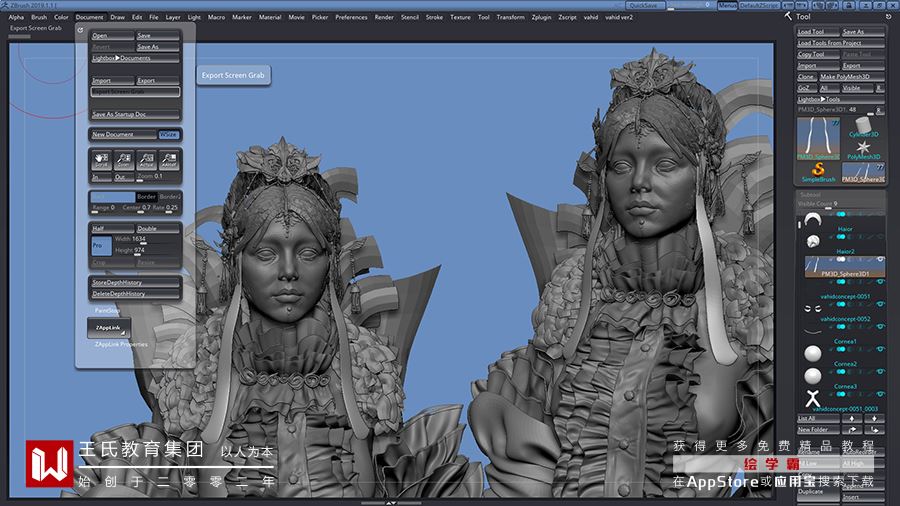Click the Document palette refresh icon

coord(80,30)
